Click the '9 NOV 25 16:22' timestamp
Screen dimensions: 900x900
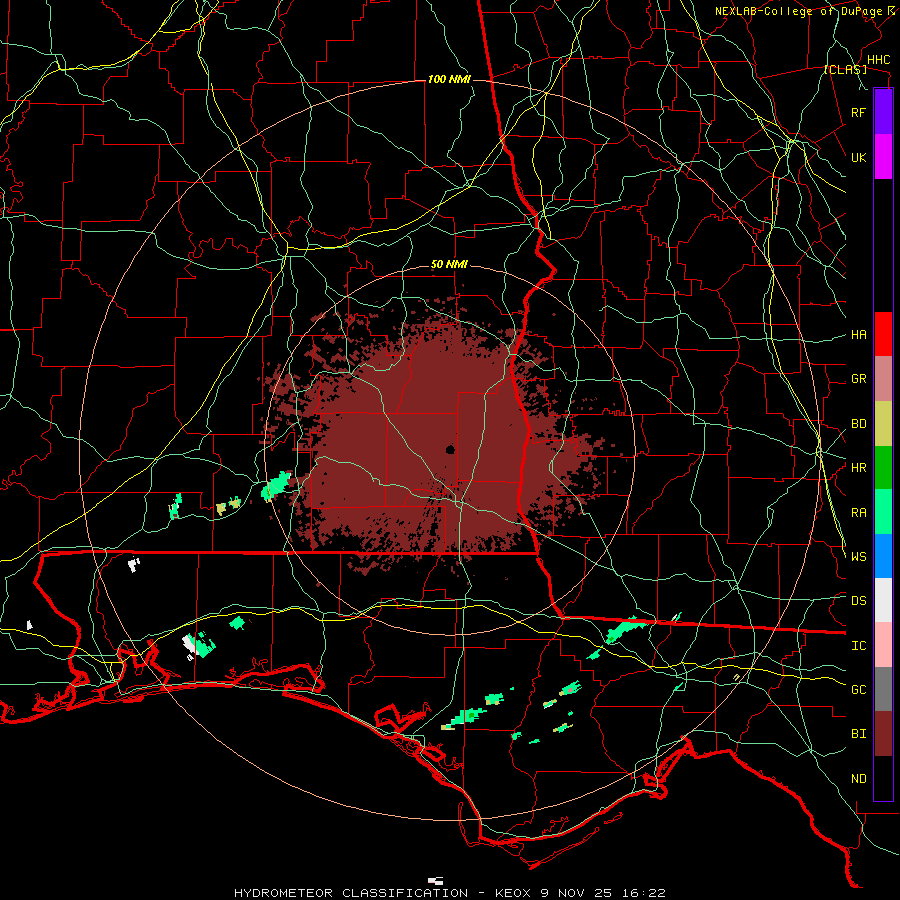tap(603, 893)
